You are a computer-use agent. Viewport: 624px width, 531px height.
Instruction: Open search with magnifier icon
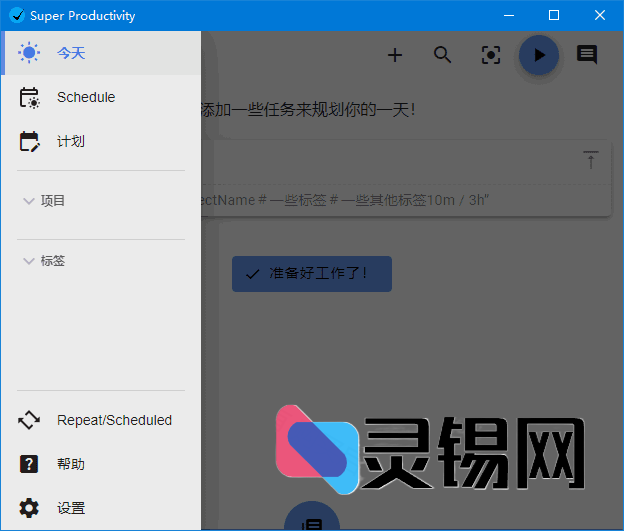(x=443, y=55)
